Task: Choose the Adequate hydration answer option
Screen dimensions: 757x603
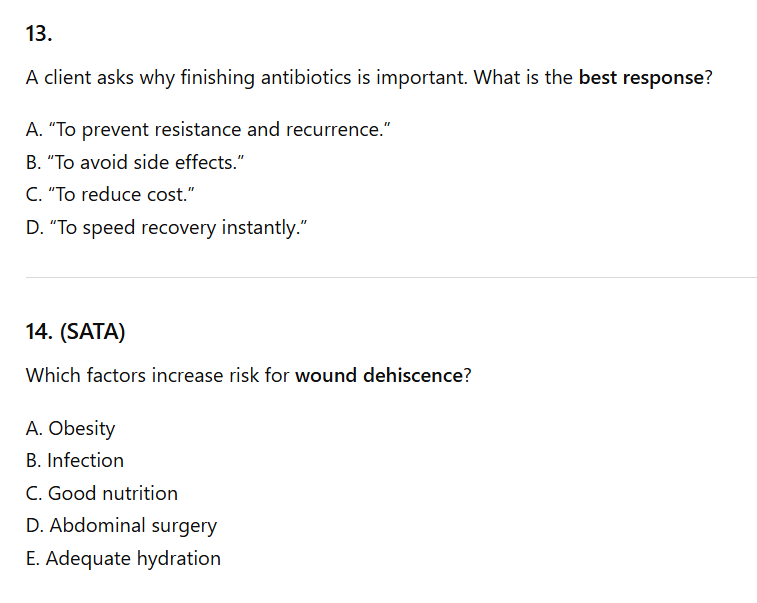Action: pyautogui.click(x=123, y=558)
